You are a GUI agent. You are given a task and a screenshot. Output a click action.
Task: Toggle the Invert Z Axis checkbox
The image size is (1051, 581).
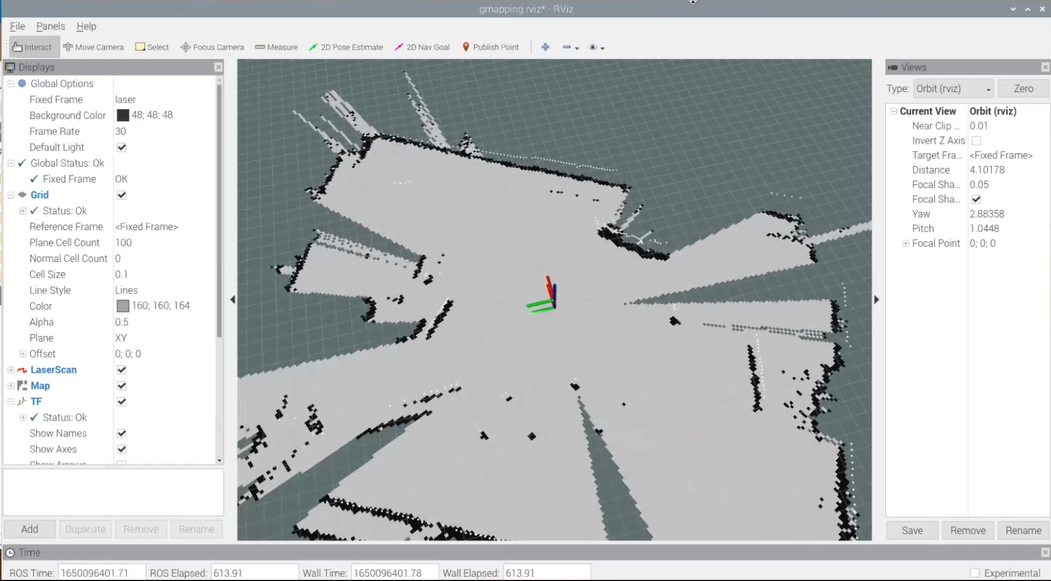pyautogui.click(x=976, y=141)
